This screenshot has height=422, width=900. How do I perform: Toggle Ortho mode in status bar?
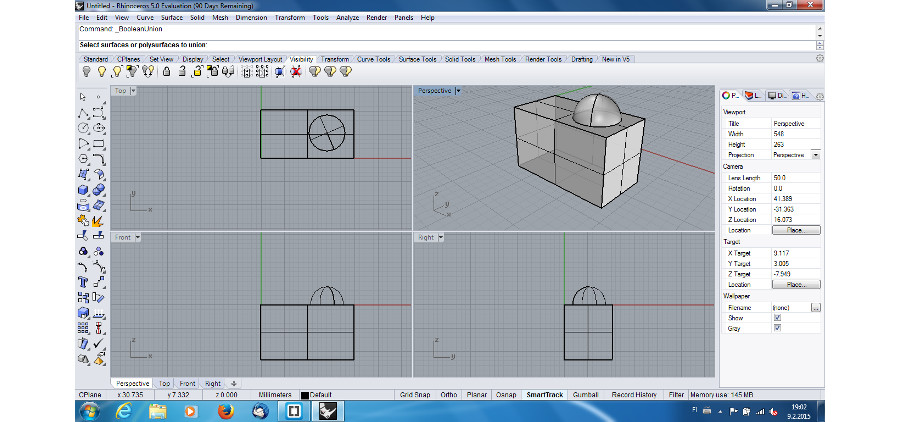(x=449, y=395)
